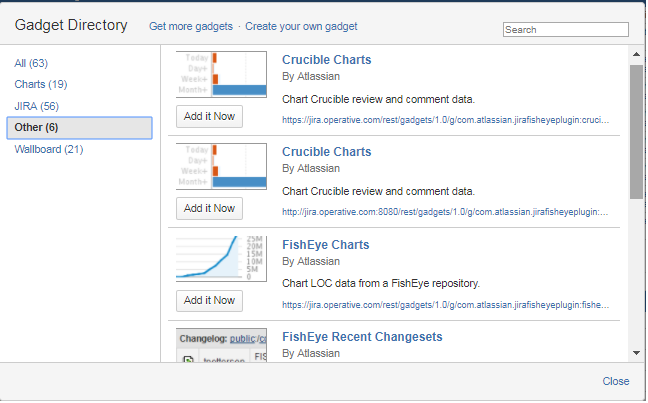This screenshot has width=648, height=403.
Task: Click the Changelog preview thumbnail
Action: (x=222, y=345)
